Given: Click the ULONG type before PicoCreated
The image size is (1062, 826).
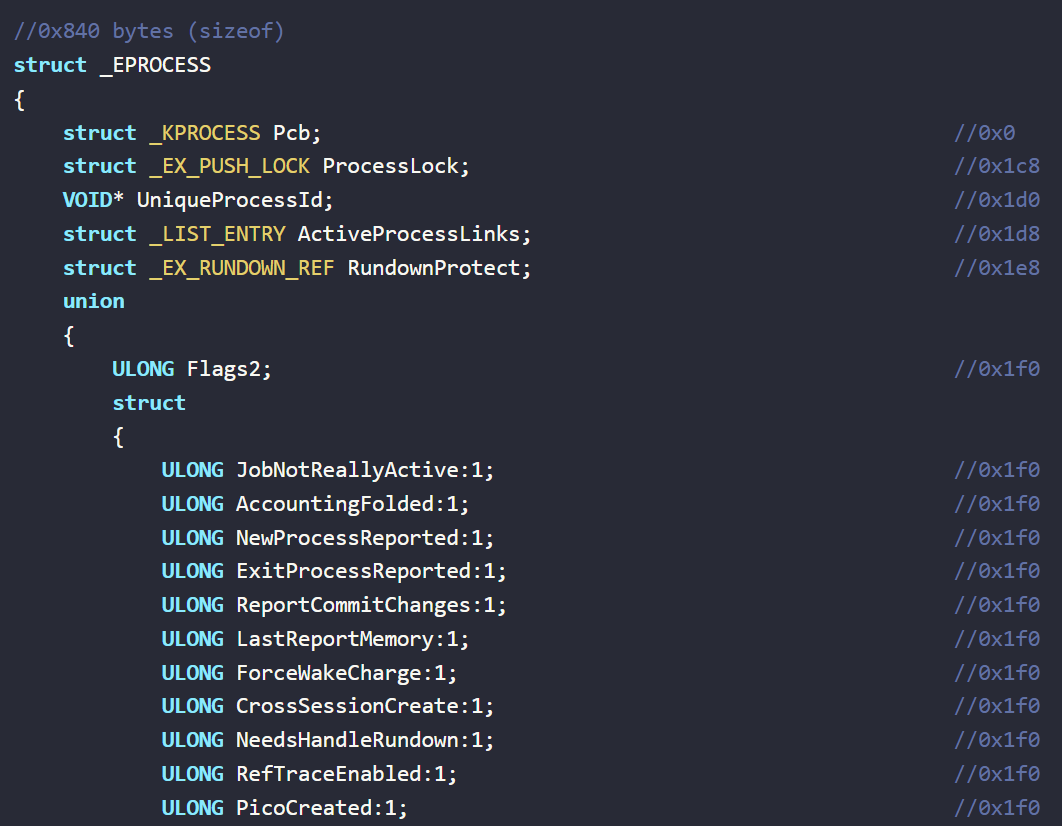Looking at the screenshot, I should pyautogui.click(x=192, y=808).
